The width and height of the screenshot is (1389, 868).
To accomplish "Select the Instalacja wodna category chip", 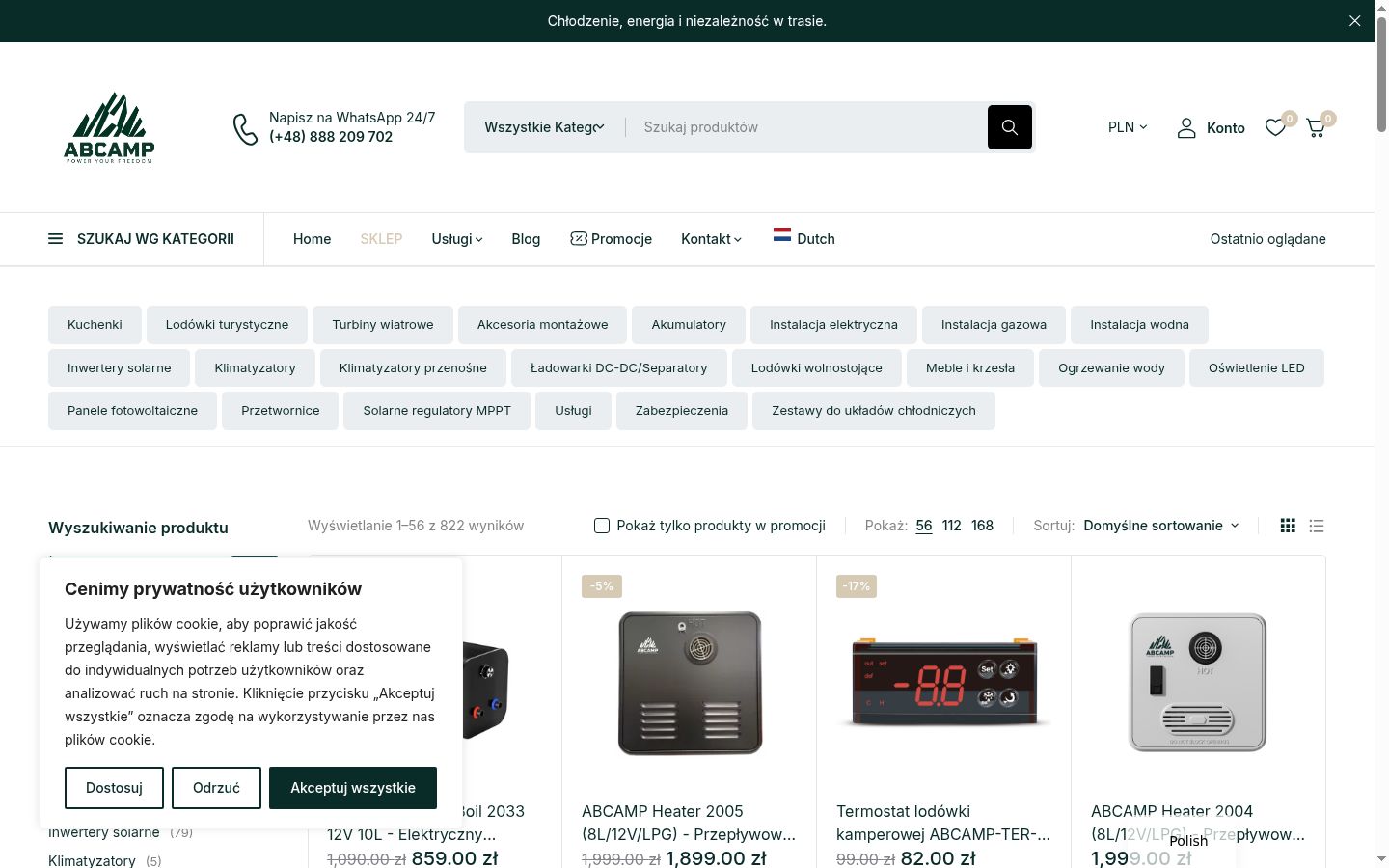I will click(1139, 325).
